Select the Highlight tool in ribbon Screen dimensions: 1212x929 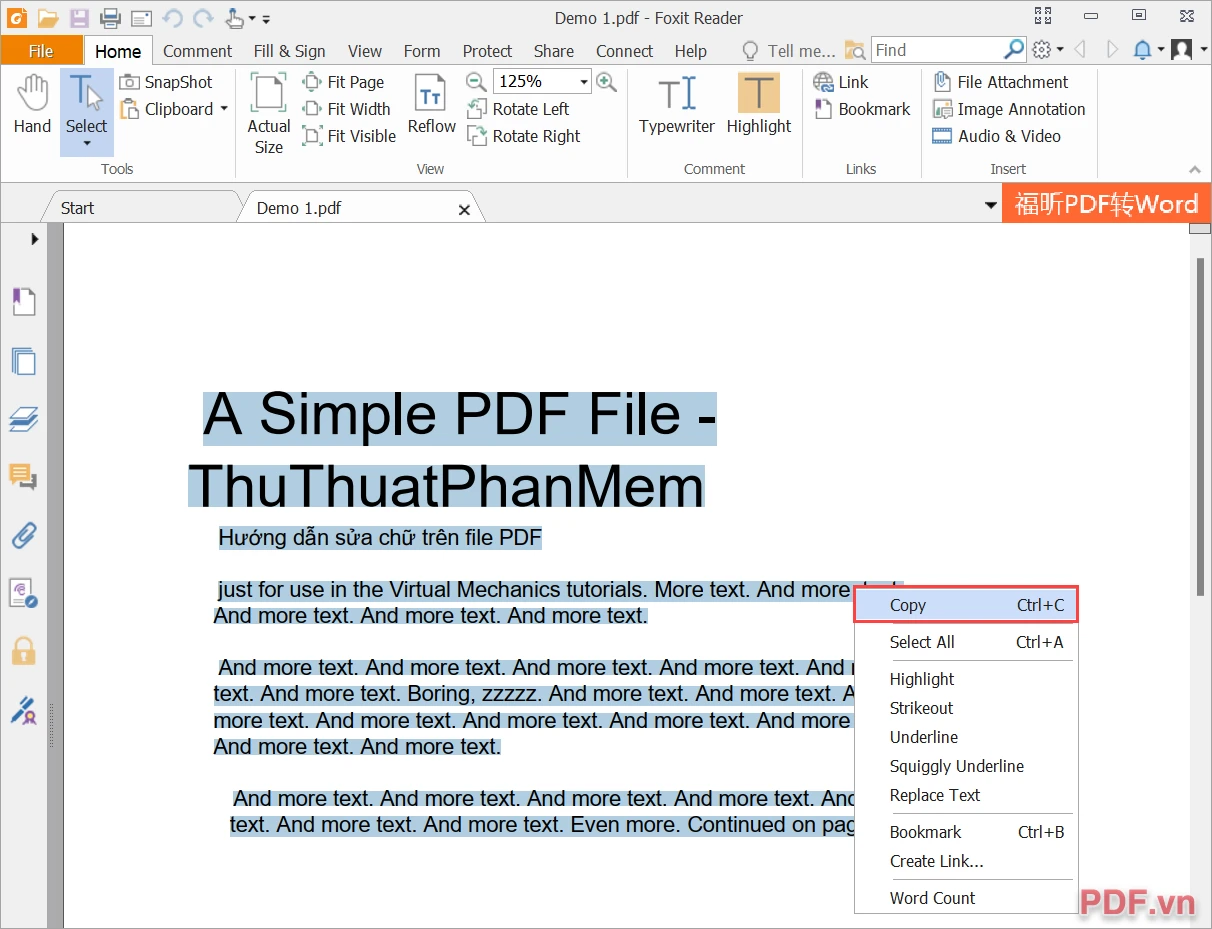pos(759,104)
